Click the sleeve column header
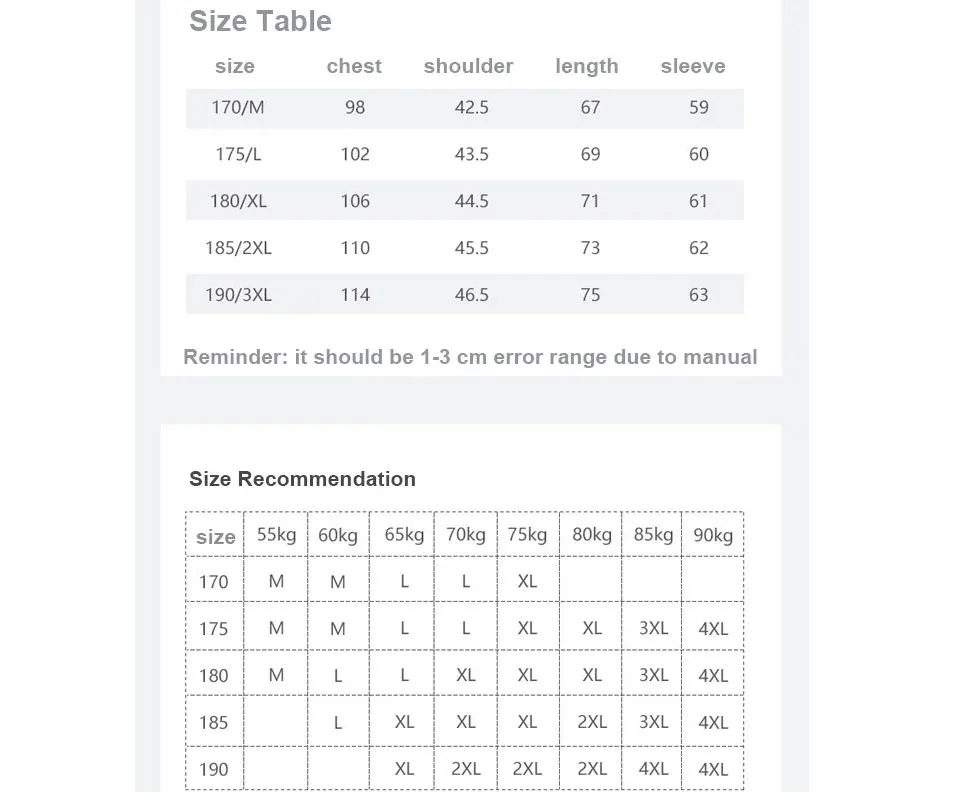The width and height of the screenshot is (960, 800). tap(693, 66)
